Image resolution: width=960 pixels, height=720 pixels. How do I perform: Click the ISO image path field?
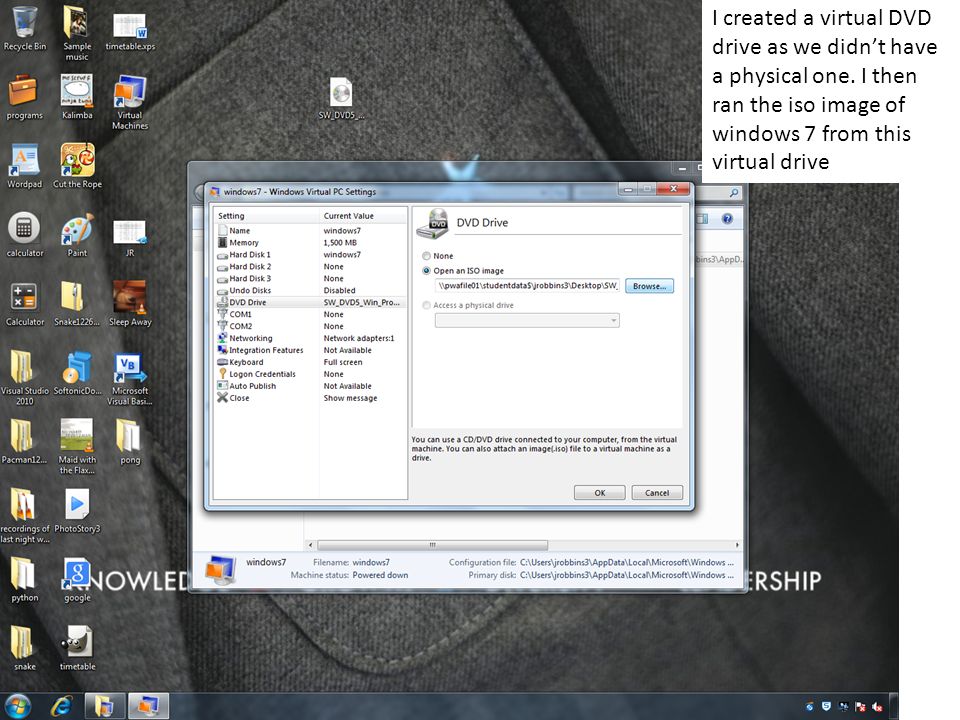pos(527,285)
